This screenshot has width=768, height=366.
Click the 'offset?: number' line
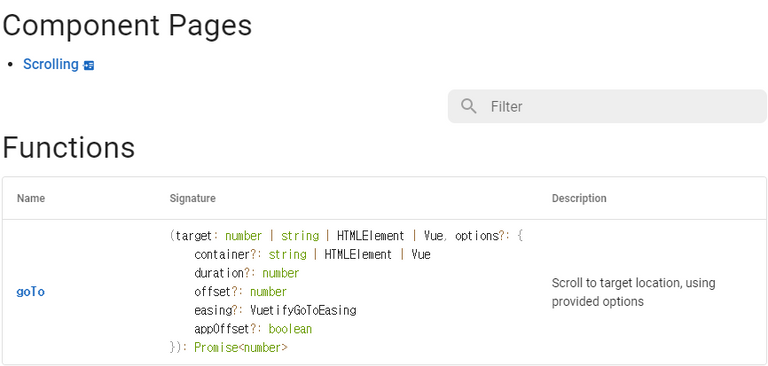(240, 292)
